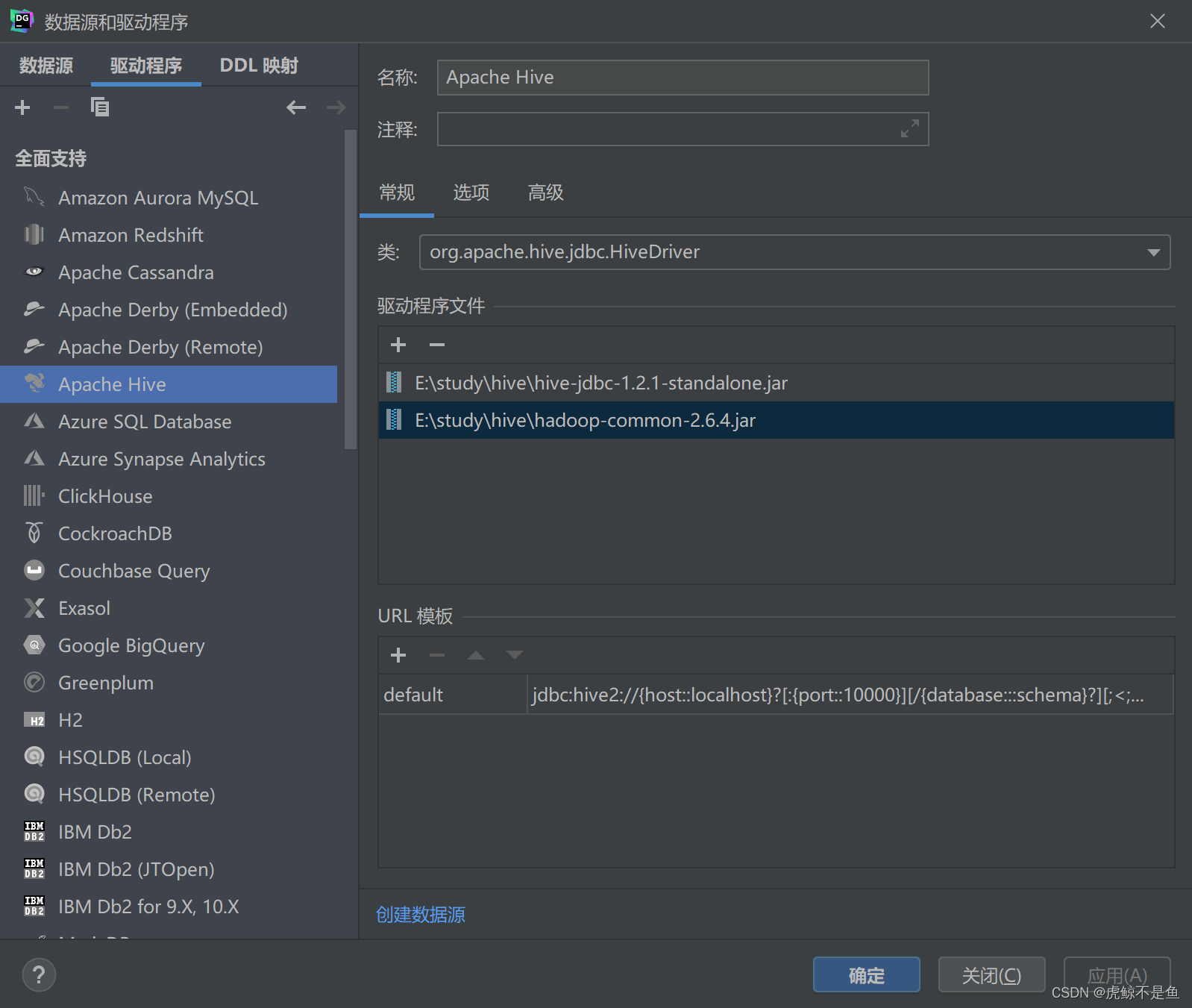
Task: Select Apache Derby (Embedded) driver
Action: pos(169,310)
